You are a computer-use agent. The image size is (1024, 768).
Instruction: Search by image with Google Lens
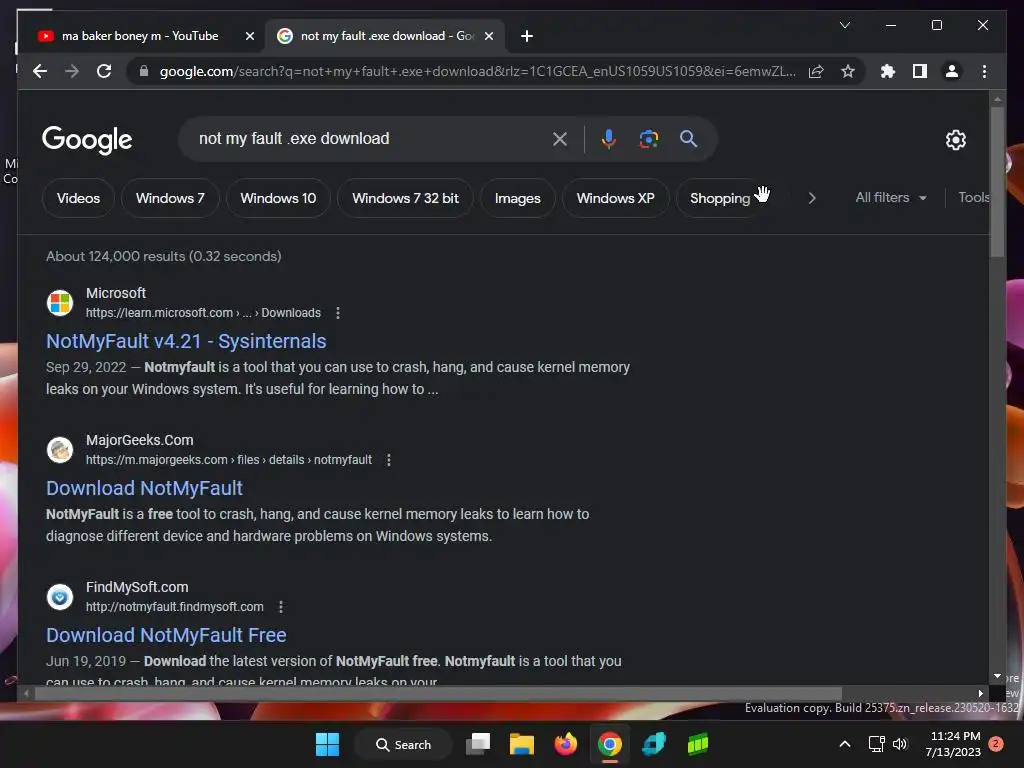[x=648, y=139]
